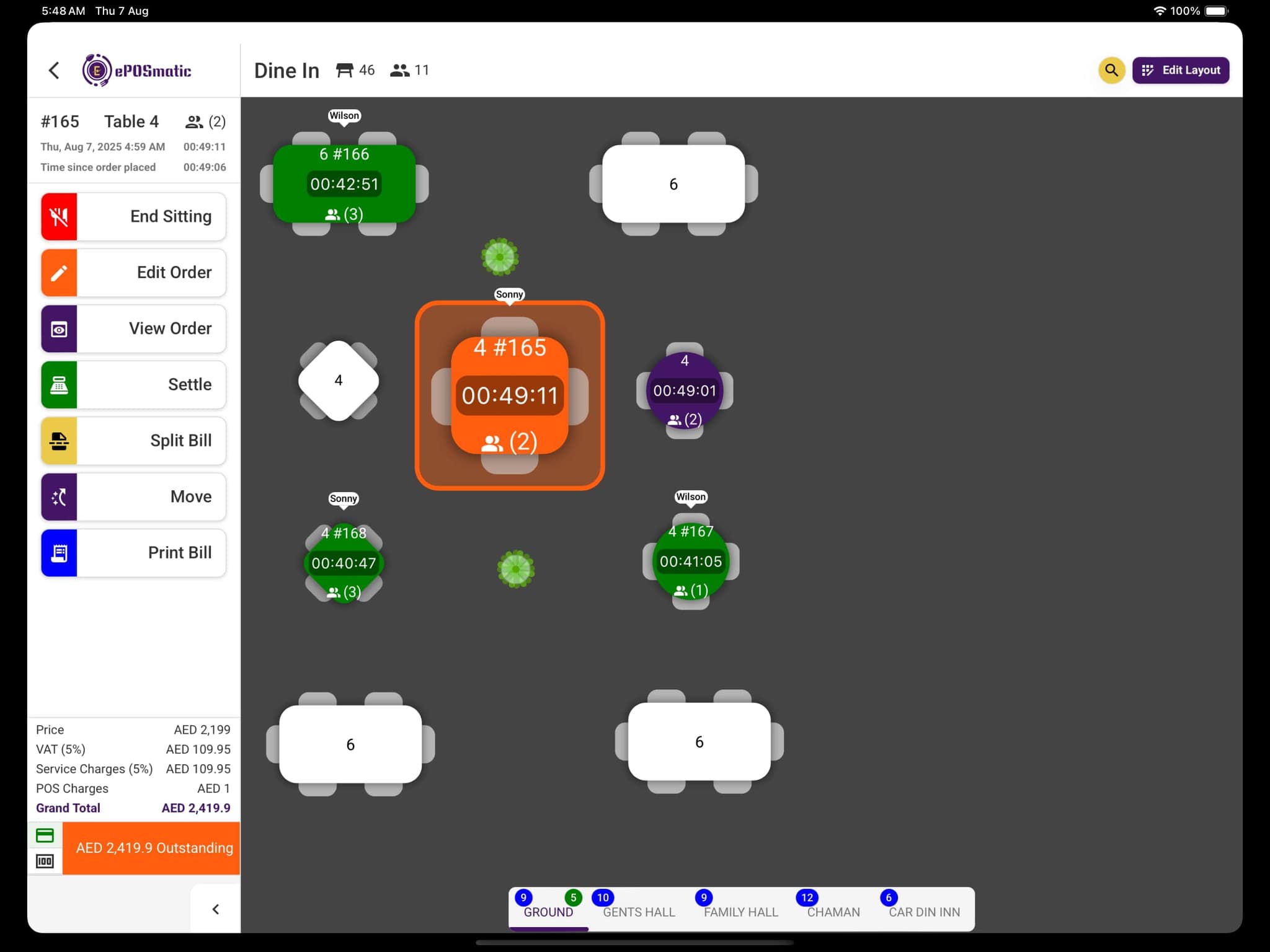The height and width of the screenshot is (952, 1270).
Task: Click the blue Print Bill receipt icon
Action: [x=59, y=553]
